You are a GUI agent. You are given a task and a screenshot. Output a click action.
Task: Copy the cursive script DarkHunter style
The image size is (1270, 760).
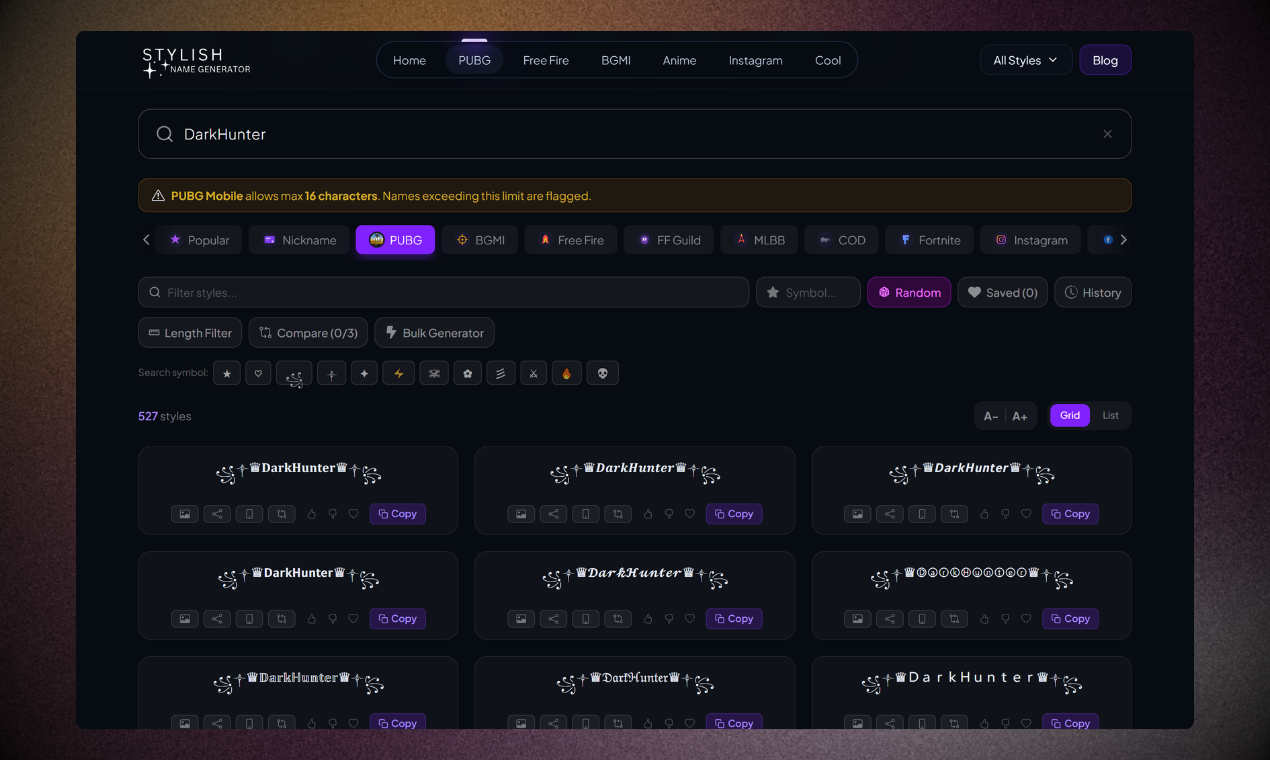(x=734, y=619)
